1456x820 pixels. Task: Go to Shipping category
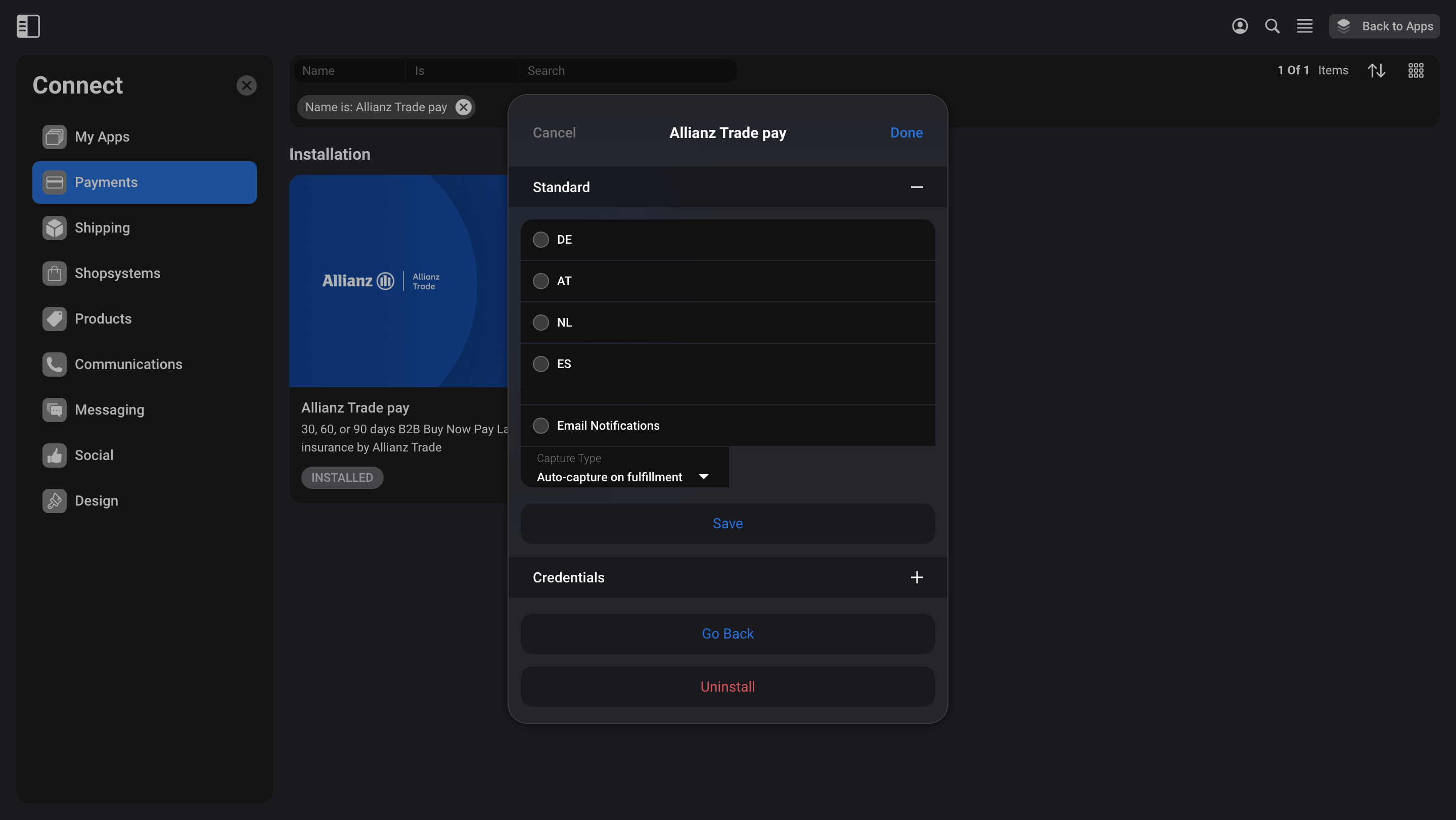click(144, 227)
